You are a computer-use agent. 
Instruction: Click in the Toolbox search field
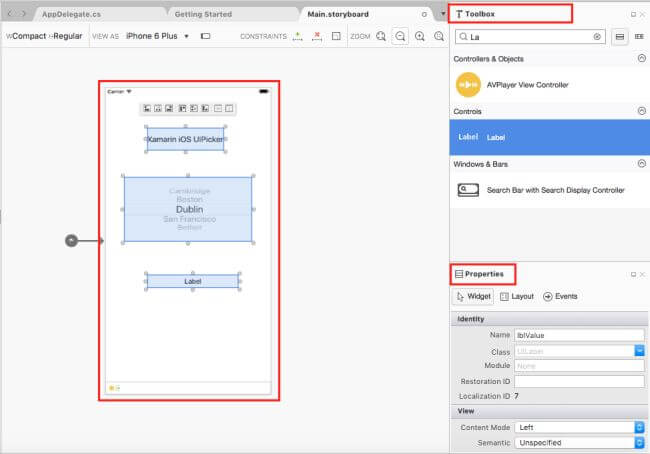coord(531,37)
